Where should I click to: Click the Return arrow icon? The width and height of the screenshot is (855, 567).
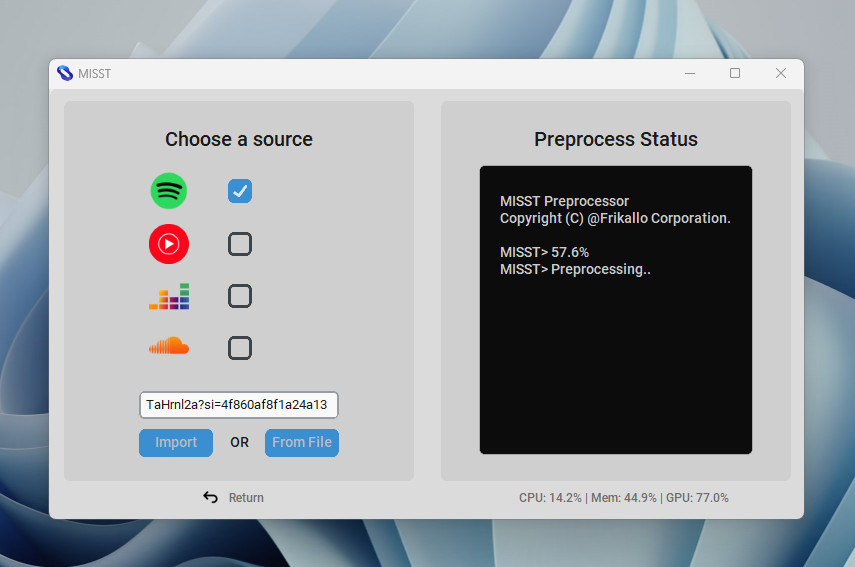[x=210, y=497]
